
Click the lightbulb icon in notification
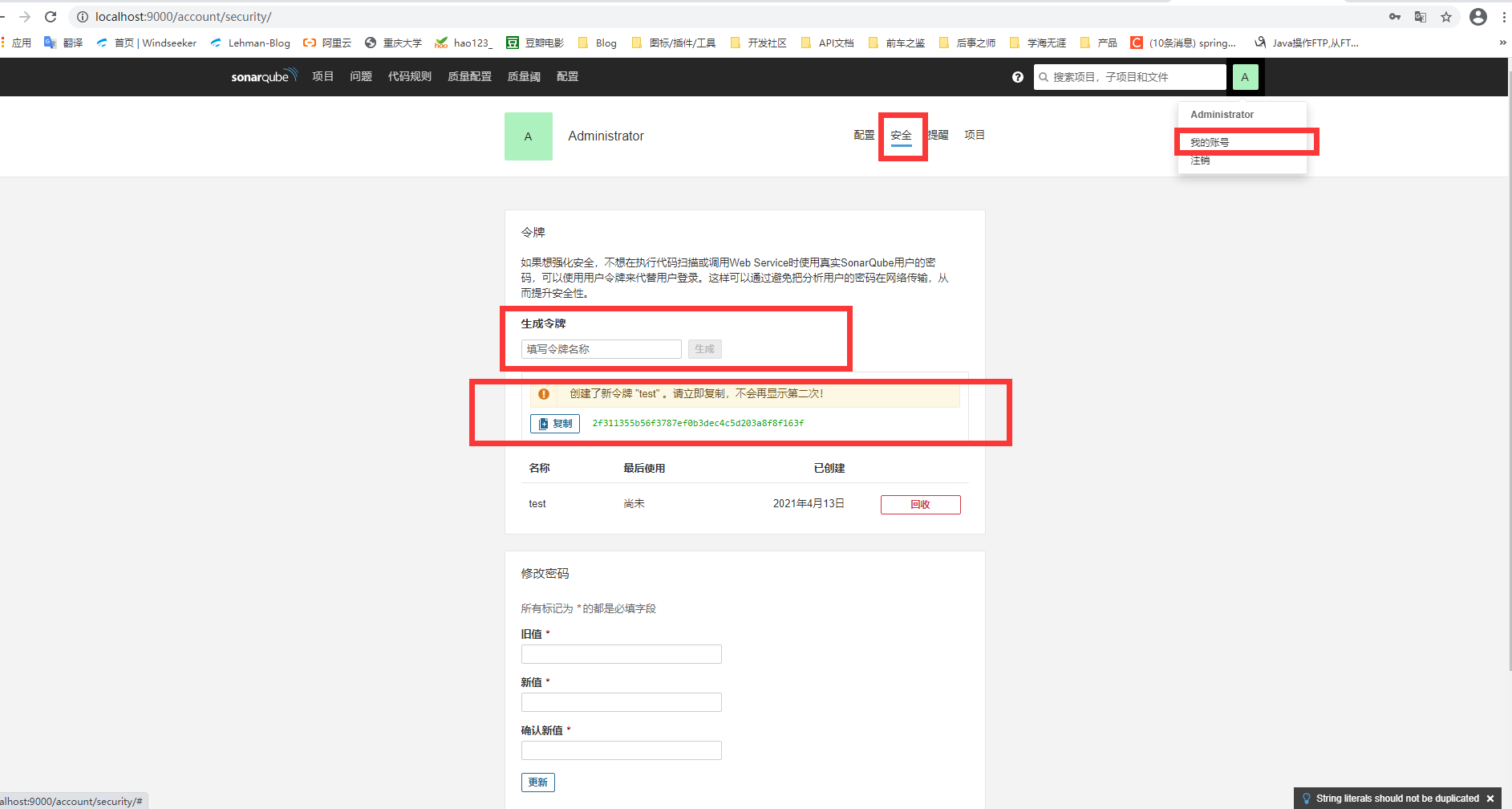(1307, 799)
